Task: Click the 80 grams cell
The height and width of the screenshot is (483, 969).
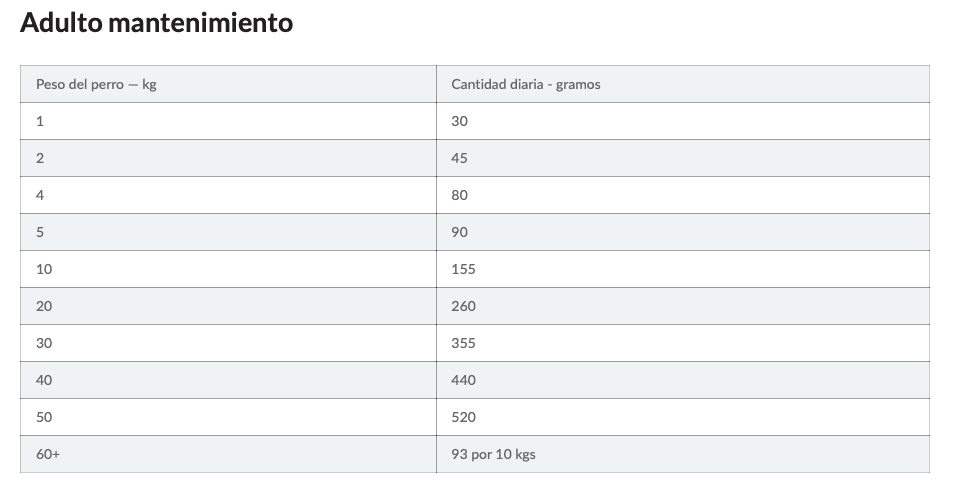Action: (x=683, y=195)
